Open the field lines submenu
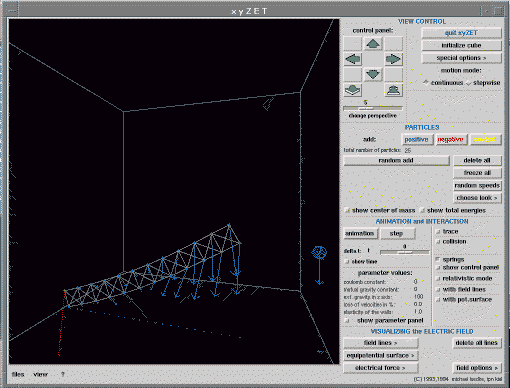This screenshot has width=510, height=388. coord(380,343)
